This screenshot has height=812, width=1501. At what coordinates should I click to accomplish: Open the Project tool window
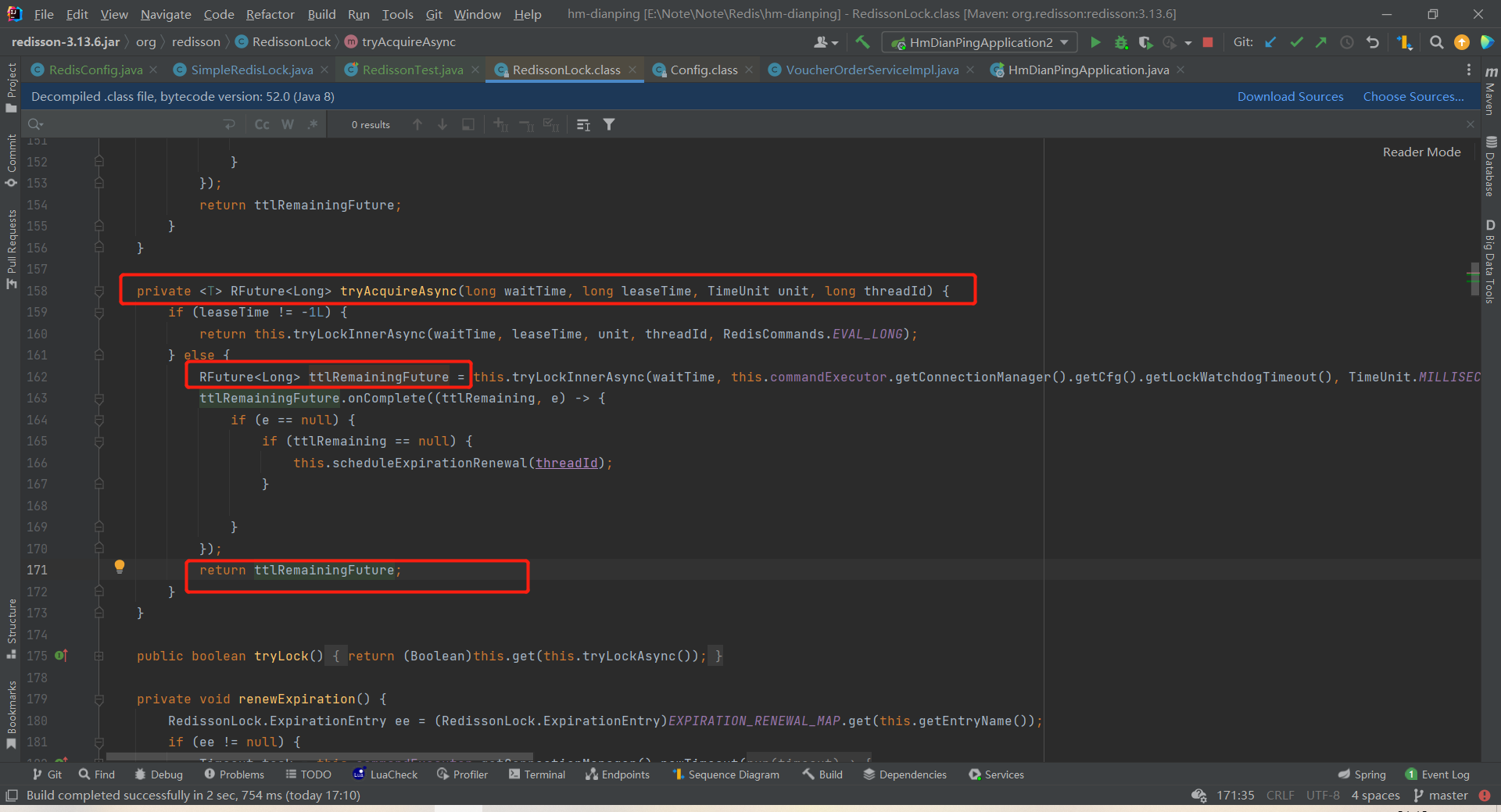point(11,88)
